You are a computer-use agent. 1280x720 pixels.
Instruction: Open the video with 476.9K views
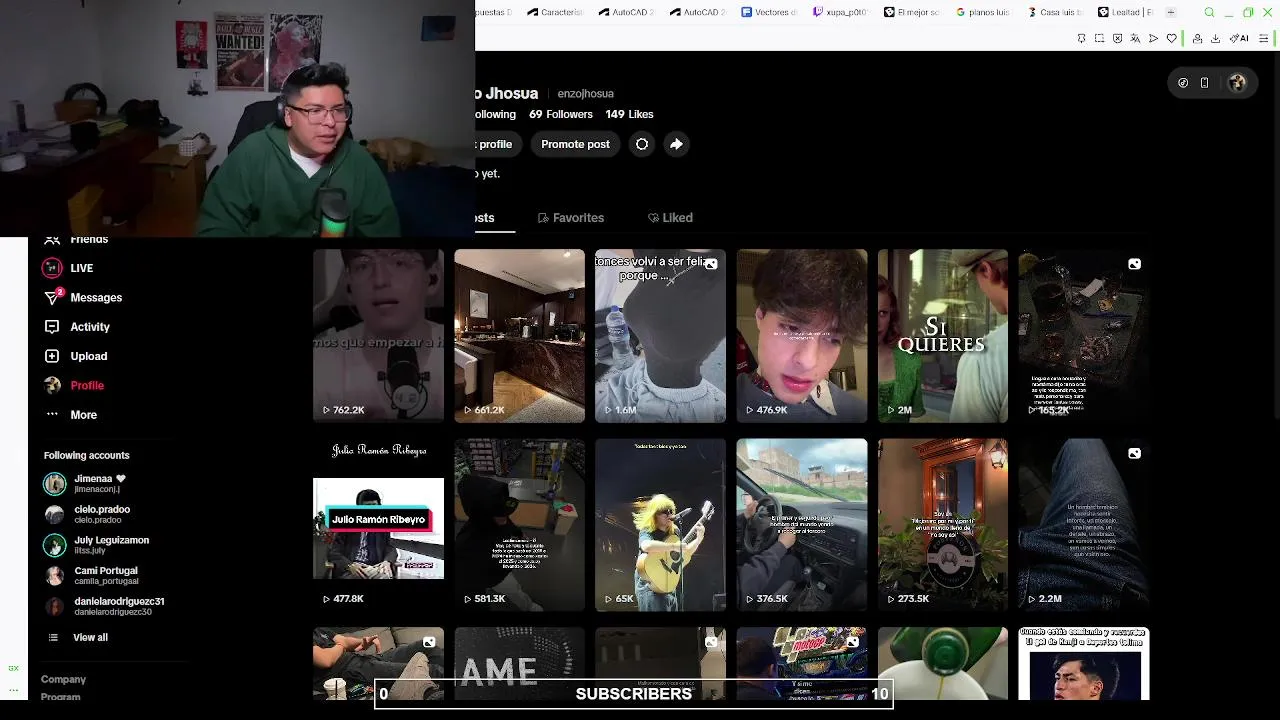pyautogui.click(x=802, y=336)
